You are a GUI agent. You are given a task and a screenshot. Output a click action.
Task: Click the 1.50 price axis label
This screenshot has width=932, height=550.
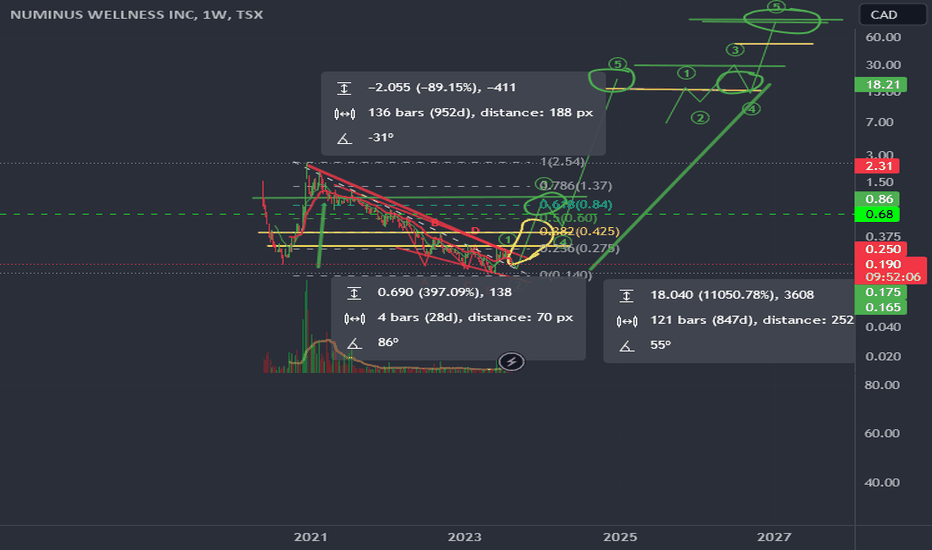[879, 182]
